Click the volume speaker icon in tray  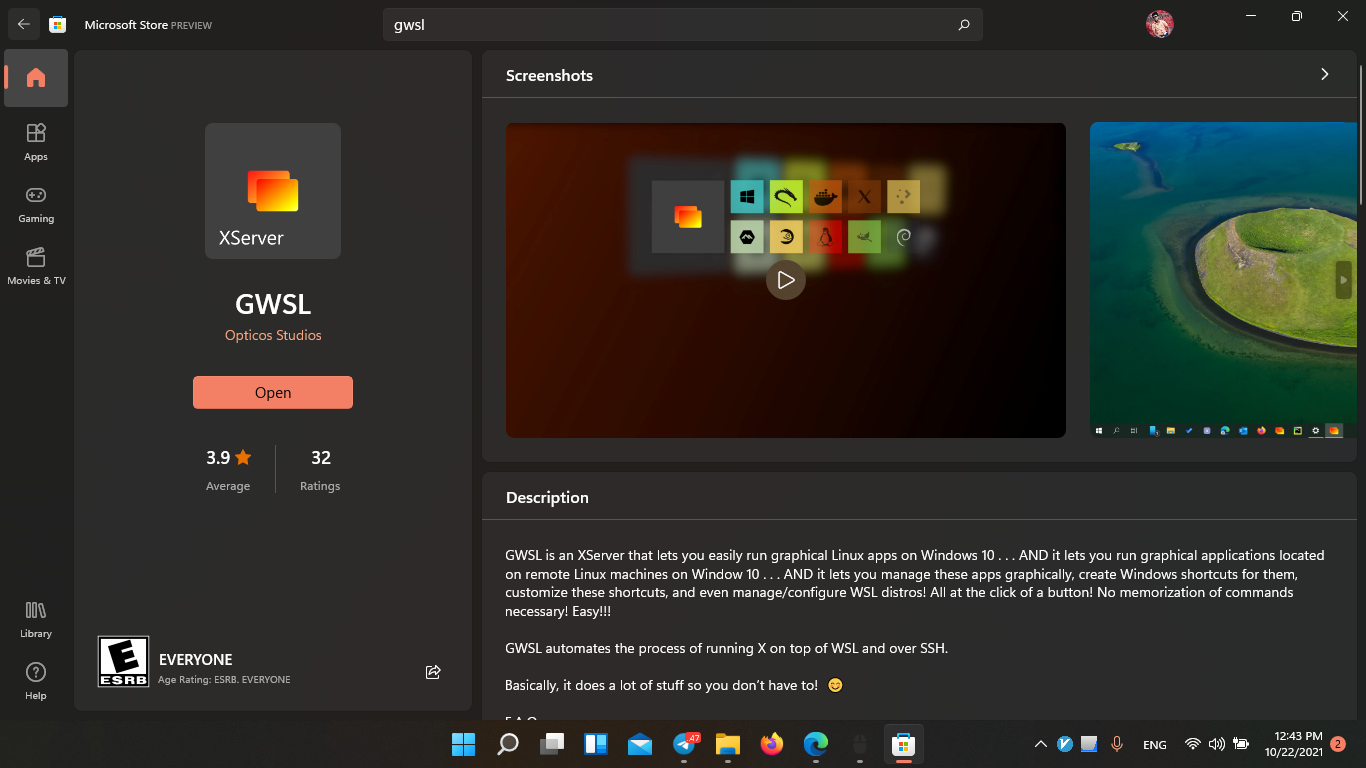click(1216, 744)
